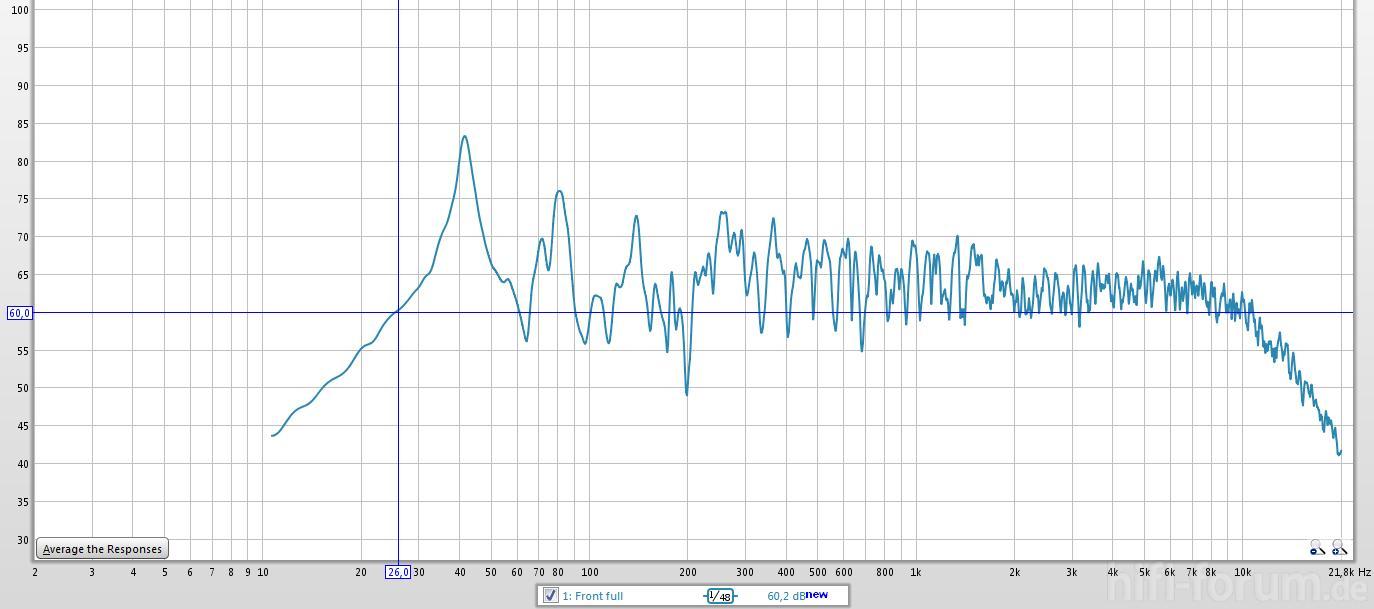
Task: Uncheck the Front full trace checkbox
Action: pyautogui.click(x=550, y=596)
